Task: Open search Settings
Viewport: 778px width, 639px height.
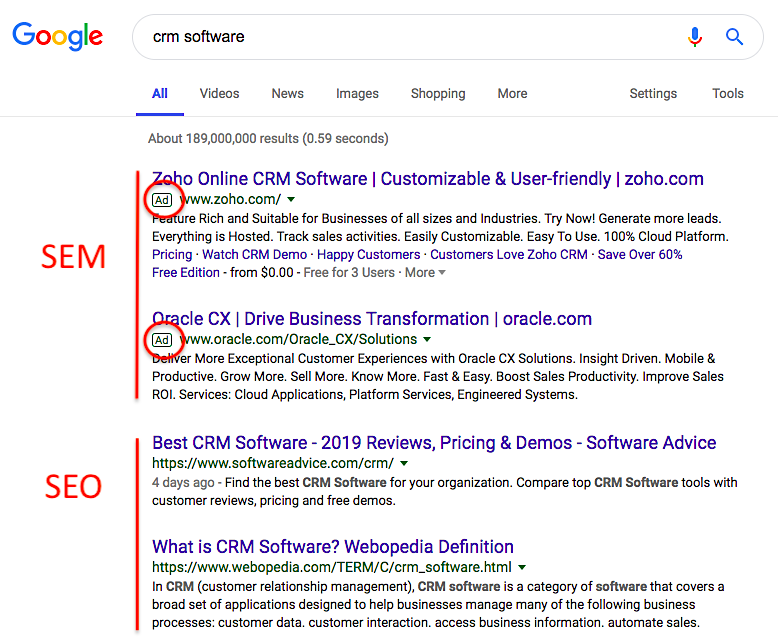Action: [653, 94]
